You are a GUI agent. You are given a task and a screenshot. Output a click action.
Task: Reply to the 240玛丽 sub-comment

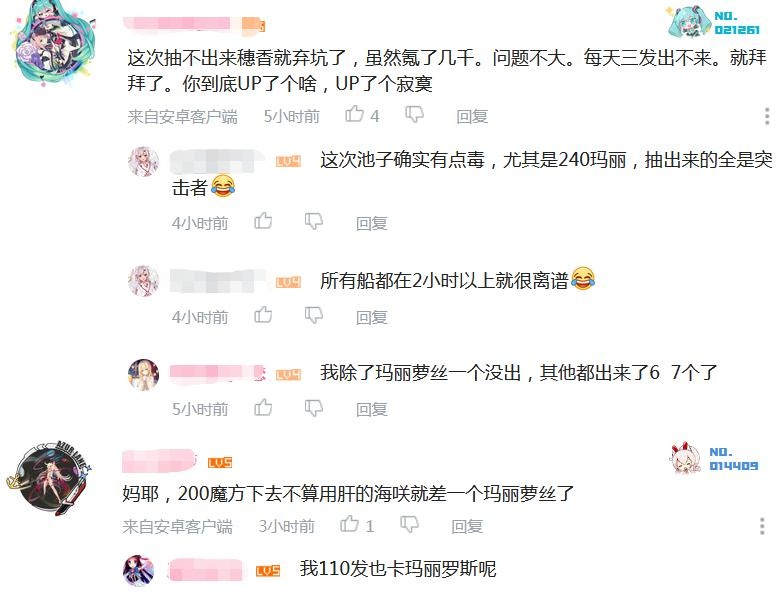coord(372,223)
